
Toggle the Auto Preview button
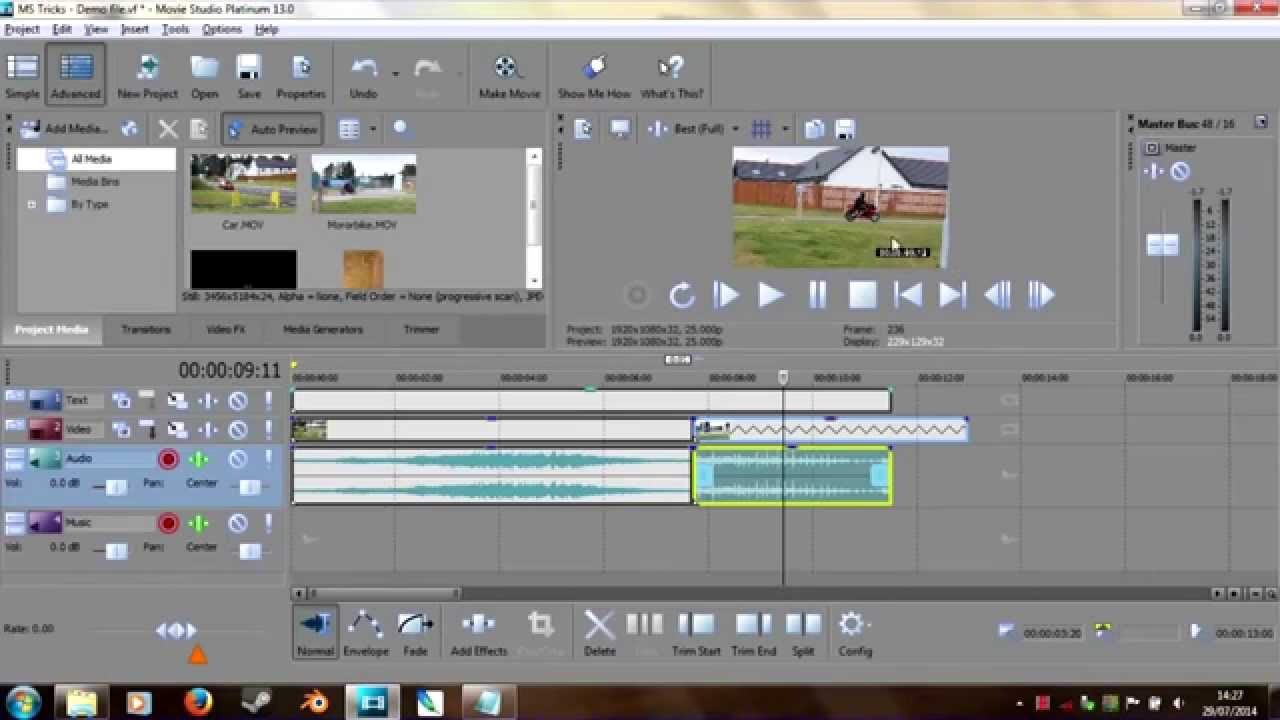pyautogui.click(x=272, y=129)
